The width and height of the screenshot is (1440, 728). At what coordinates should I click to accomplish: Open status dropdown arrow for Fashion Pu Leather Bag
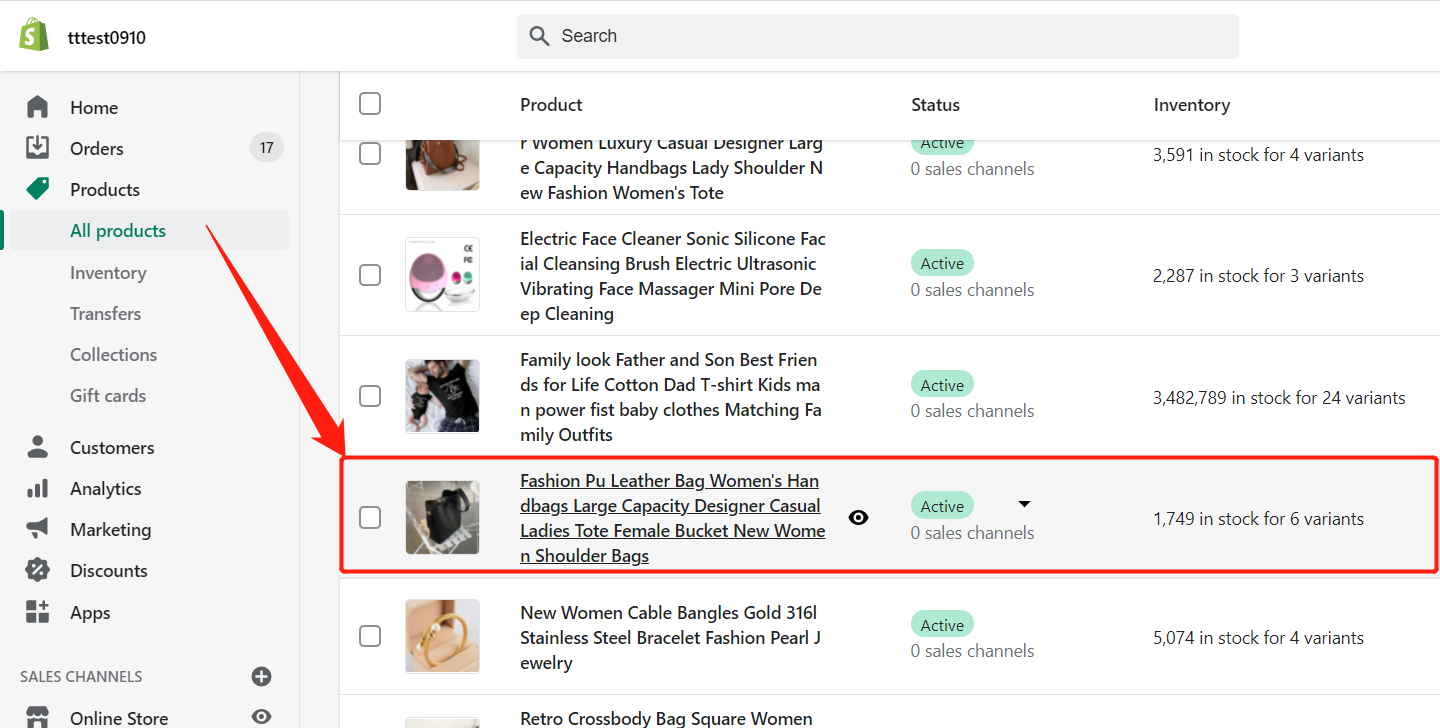(1024, 504)
